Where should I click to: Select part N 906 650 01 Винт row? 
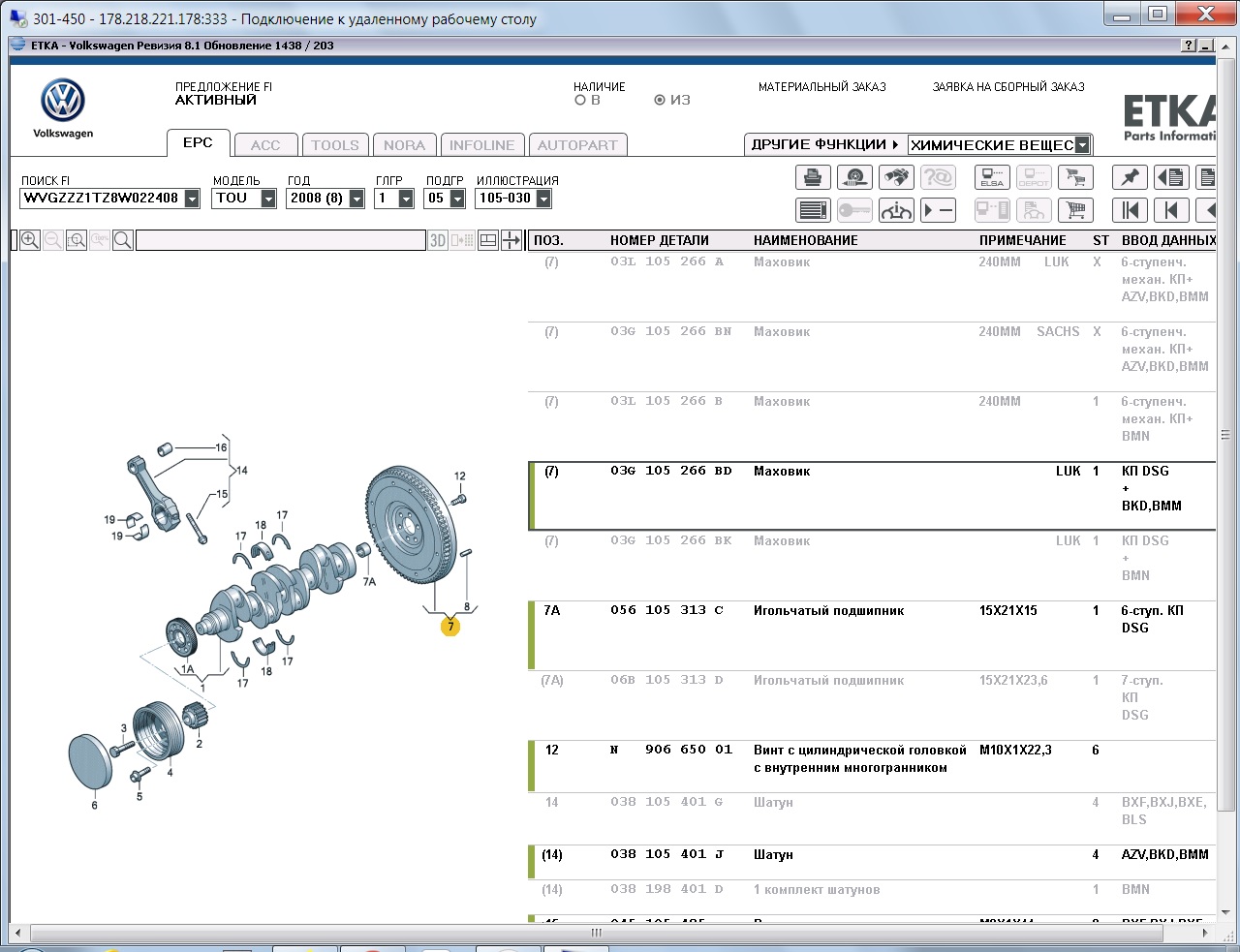872,766
